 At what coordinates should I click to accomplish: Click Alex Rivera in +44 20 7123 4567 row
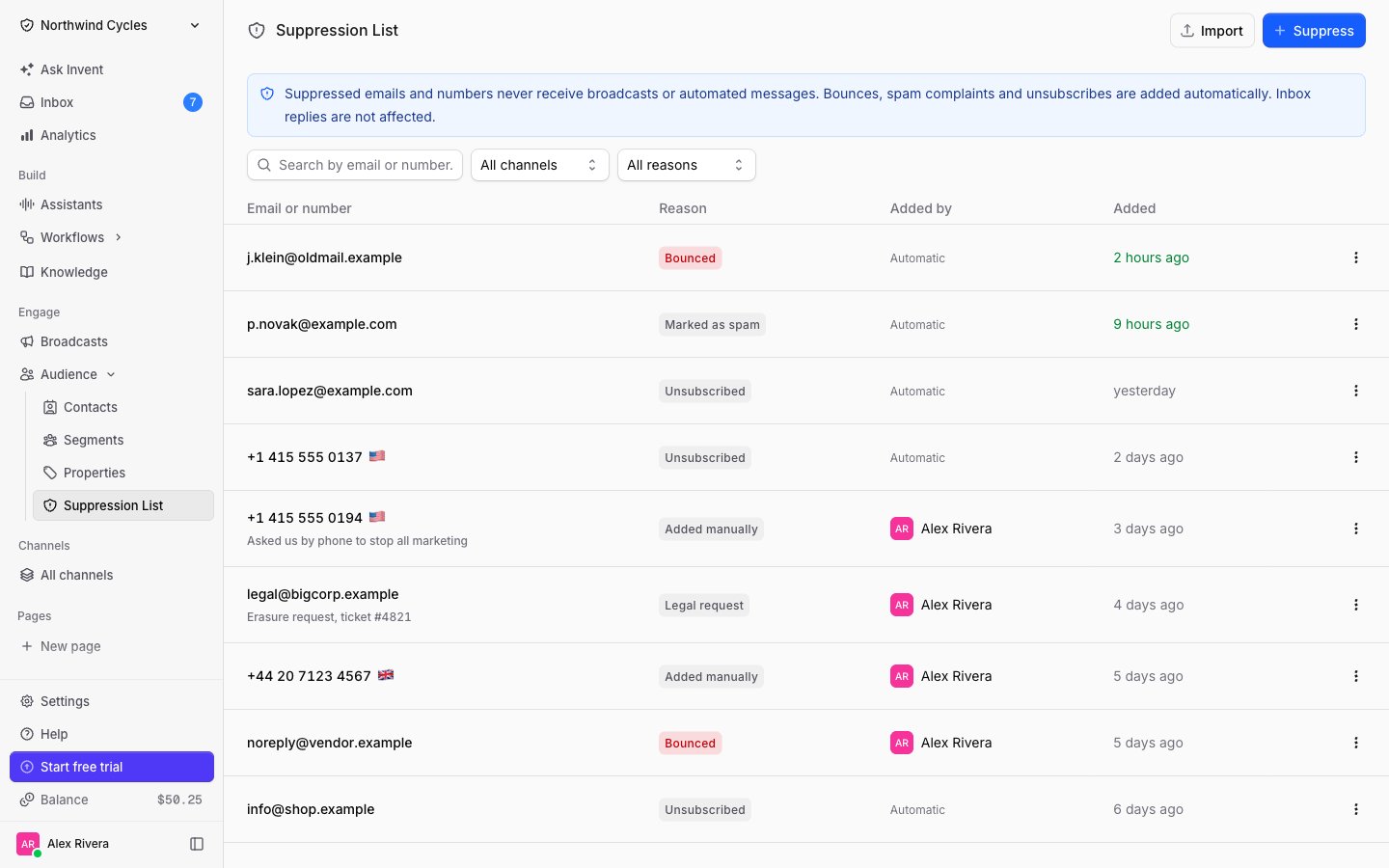[956, 676]
